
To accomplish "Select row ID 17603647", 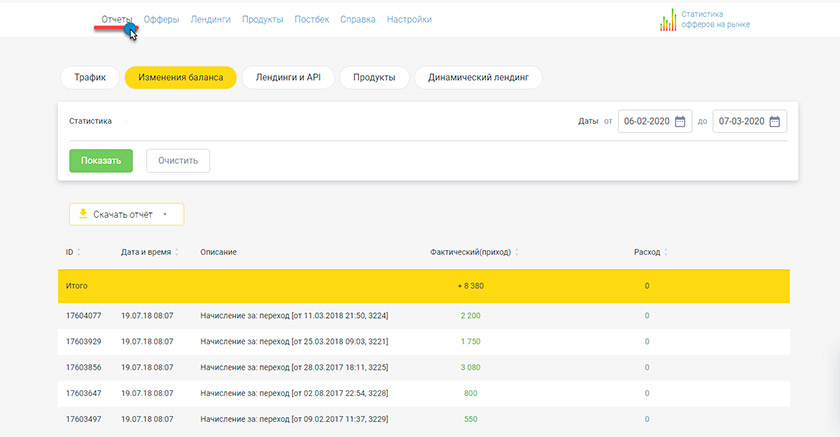I will coord(84,393).
